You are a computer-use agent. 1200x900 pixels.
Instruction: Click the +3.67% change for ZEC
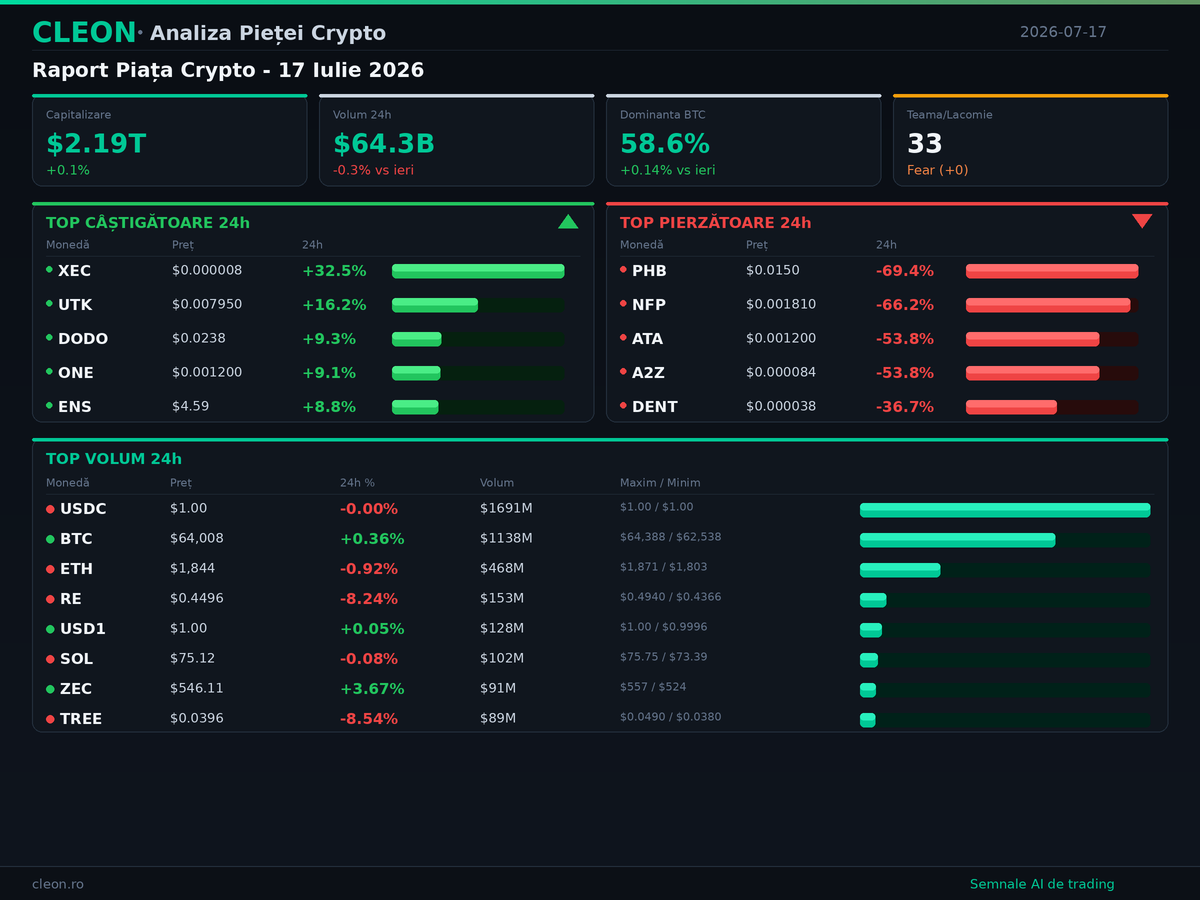(x=372, y=689)
